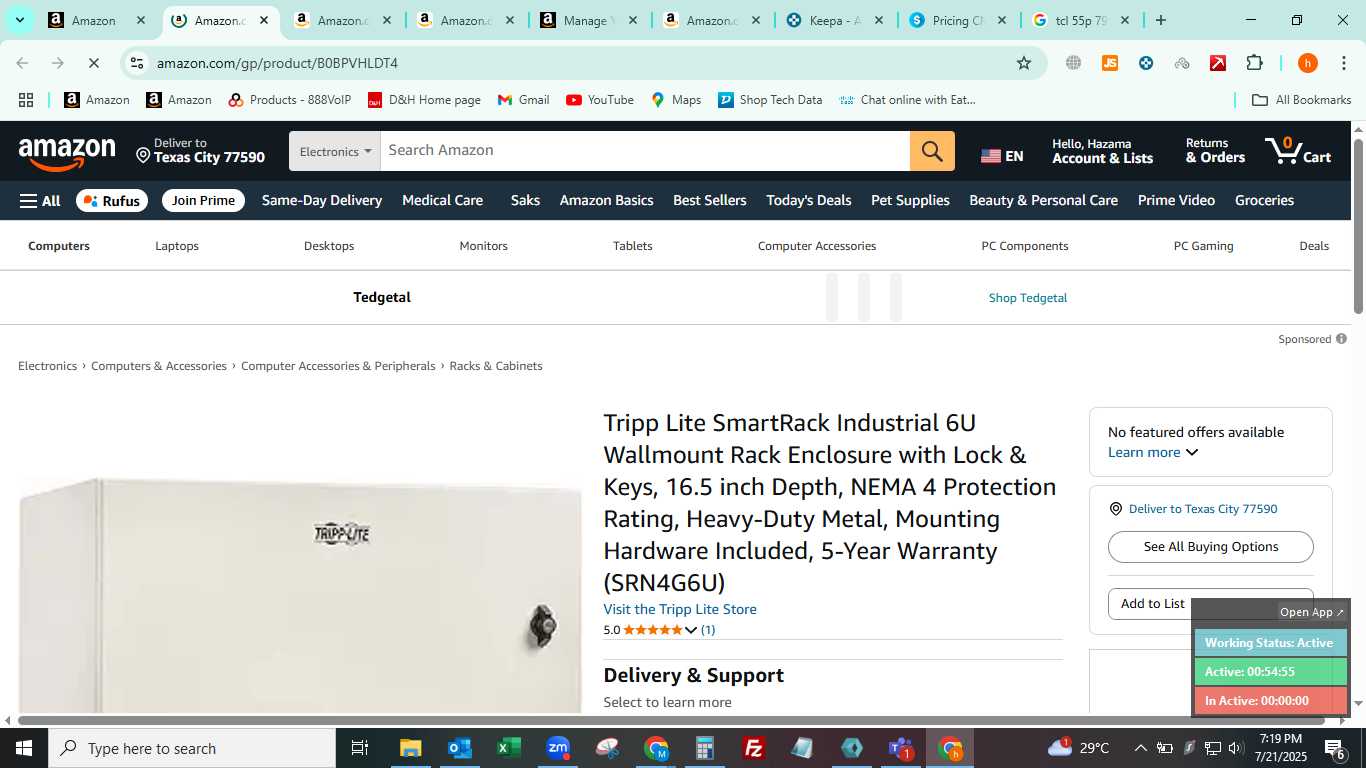1366x768 pixels.
Task: Visit the Tripp Lite Store link
Action: [680, 609]
